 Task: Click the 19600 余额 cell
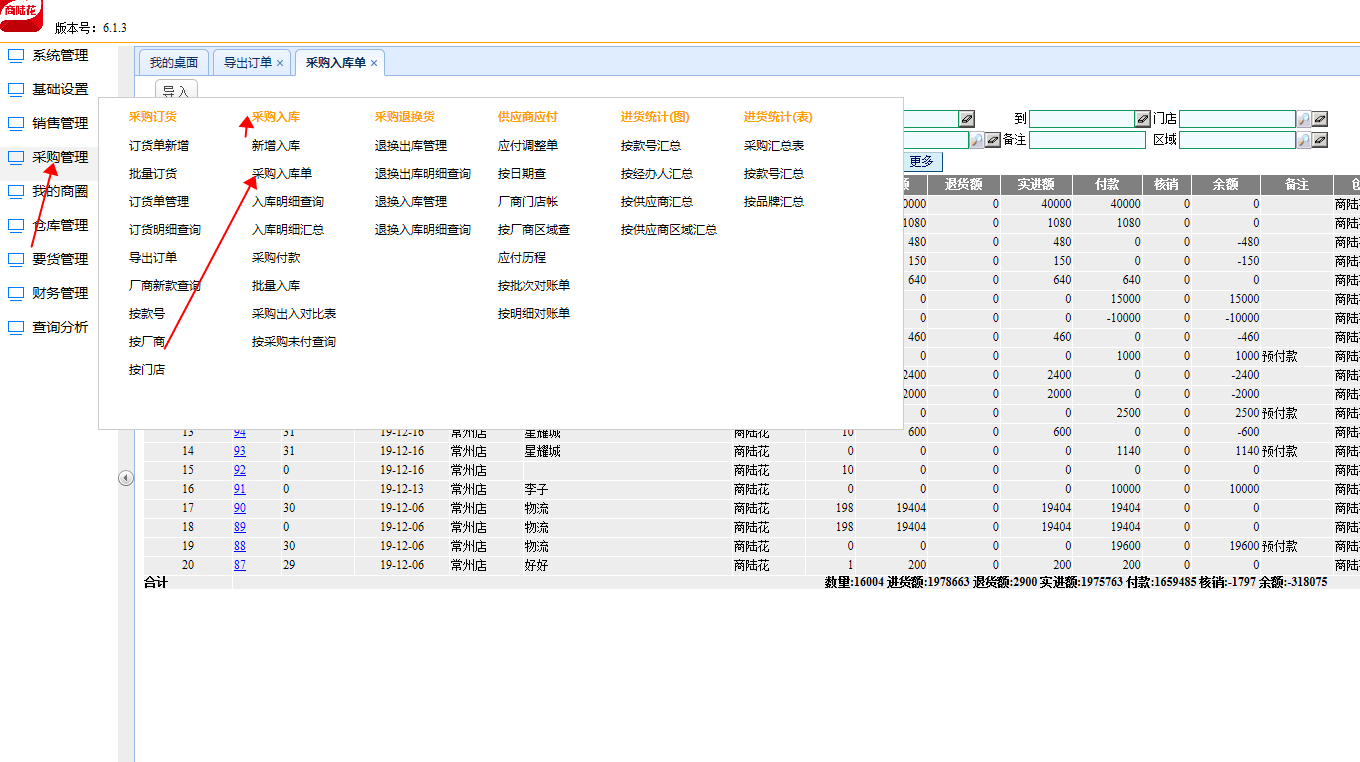pos(1226,547)
